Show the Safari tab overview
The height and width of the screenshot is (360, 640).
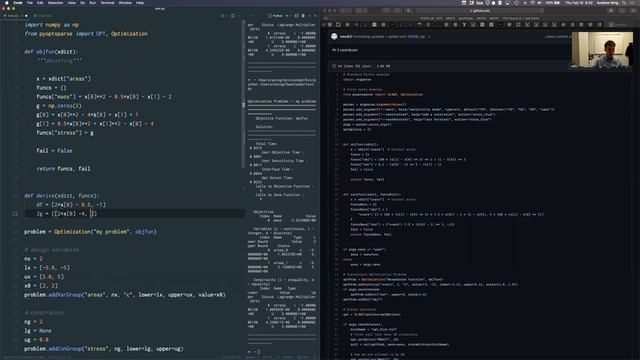pyautogui.click(x=633, y=11)
